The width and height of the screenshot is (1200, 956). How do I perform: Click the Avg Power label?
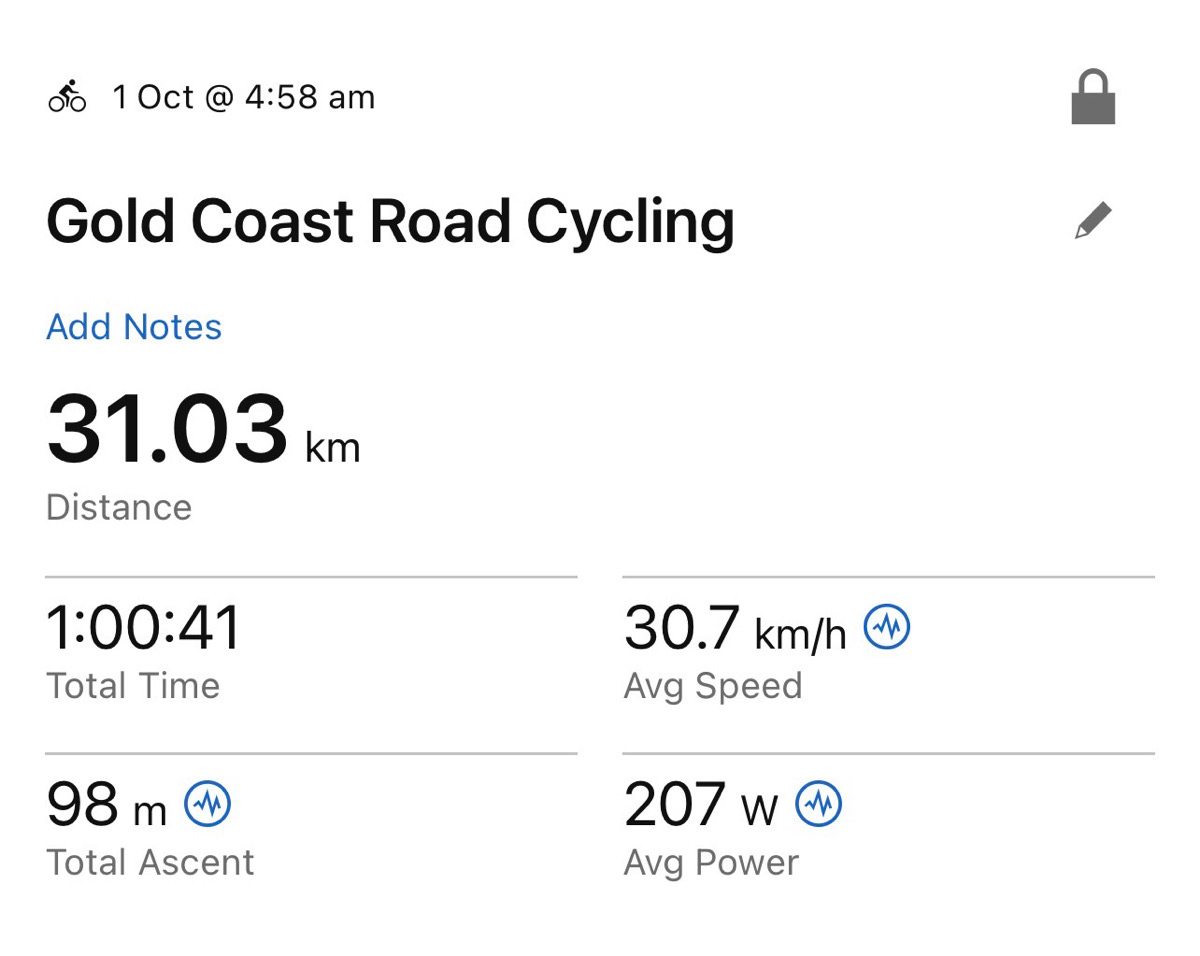click(711, 862)
